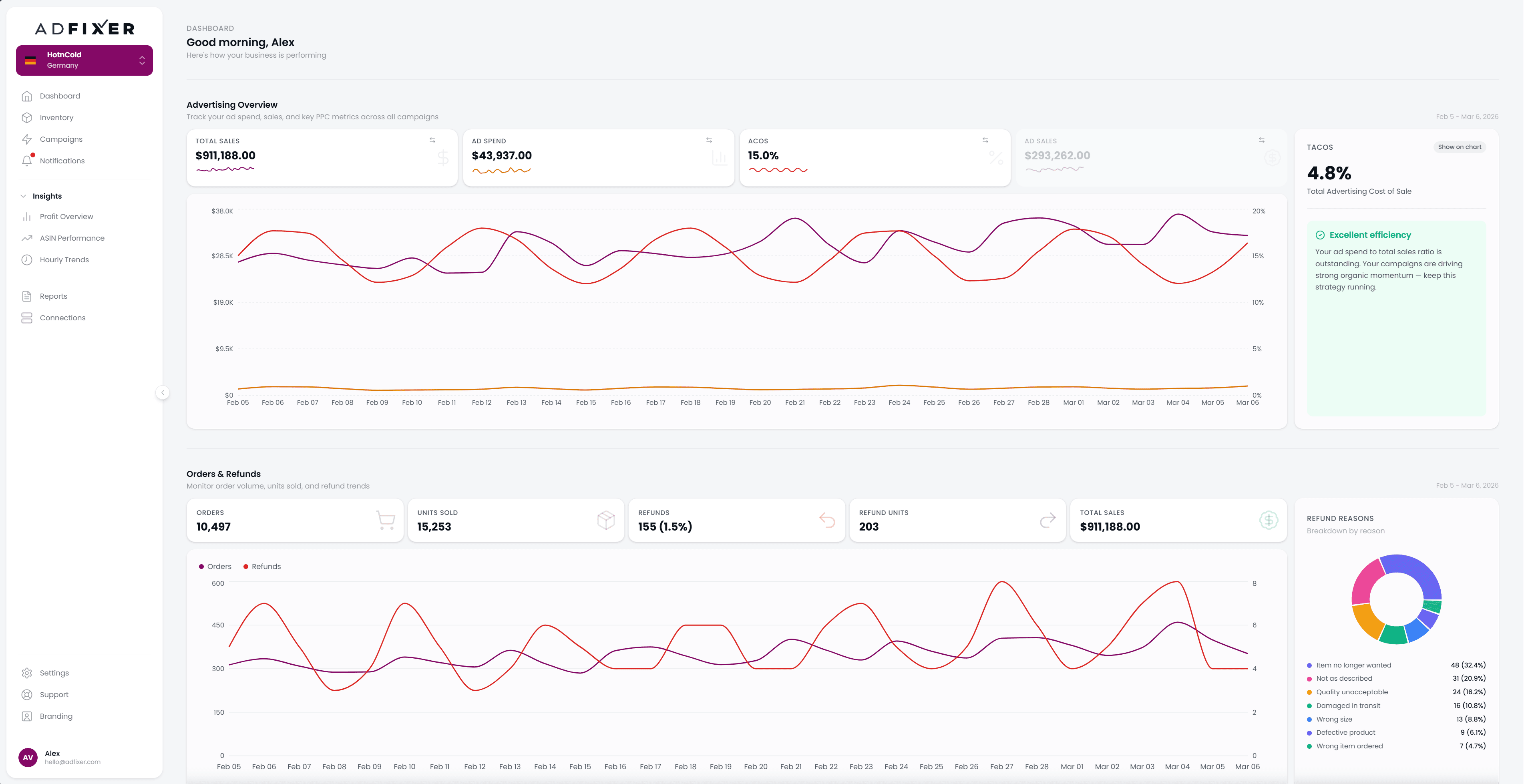Open the Profit Overview page
This screenshot has width=1524, height=784.
click(66, 216)
